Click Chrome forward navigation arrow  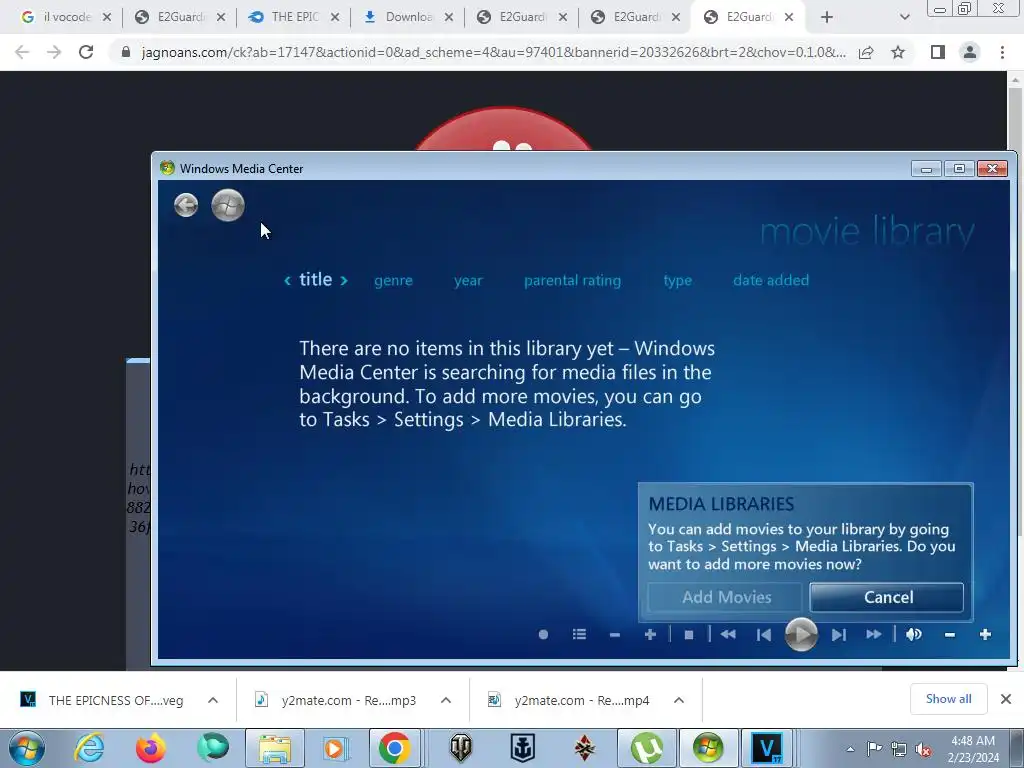pyautogui.click(x=54, y=52)
